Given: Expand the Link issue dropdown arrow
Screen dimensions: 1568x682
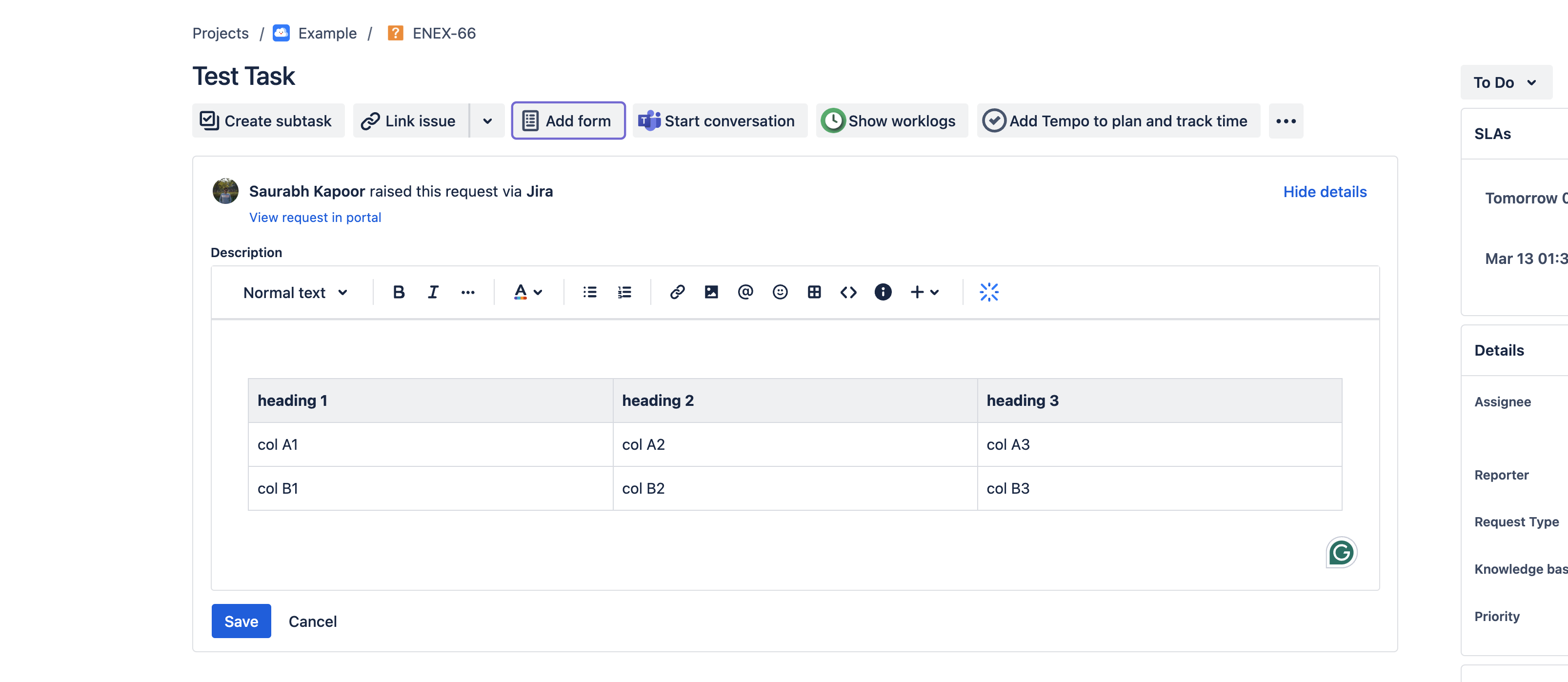Looking at the screenshot, I should 487,121.
